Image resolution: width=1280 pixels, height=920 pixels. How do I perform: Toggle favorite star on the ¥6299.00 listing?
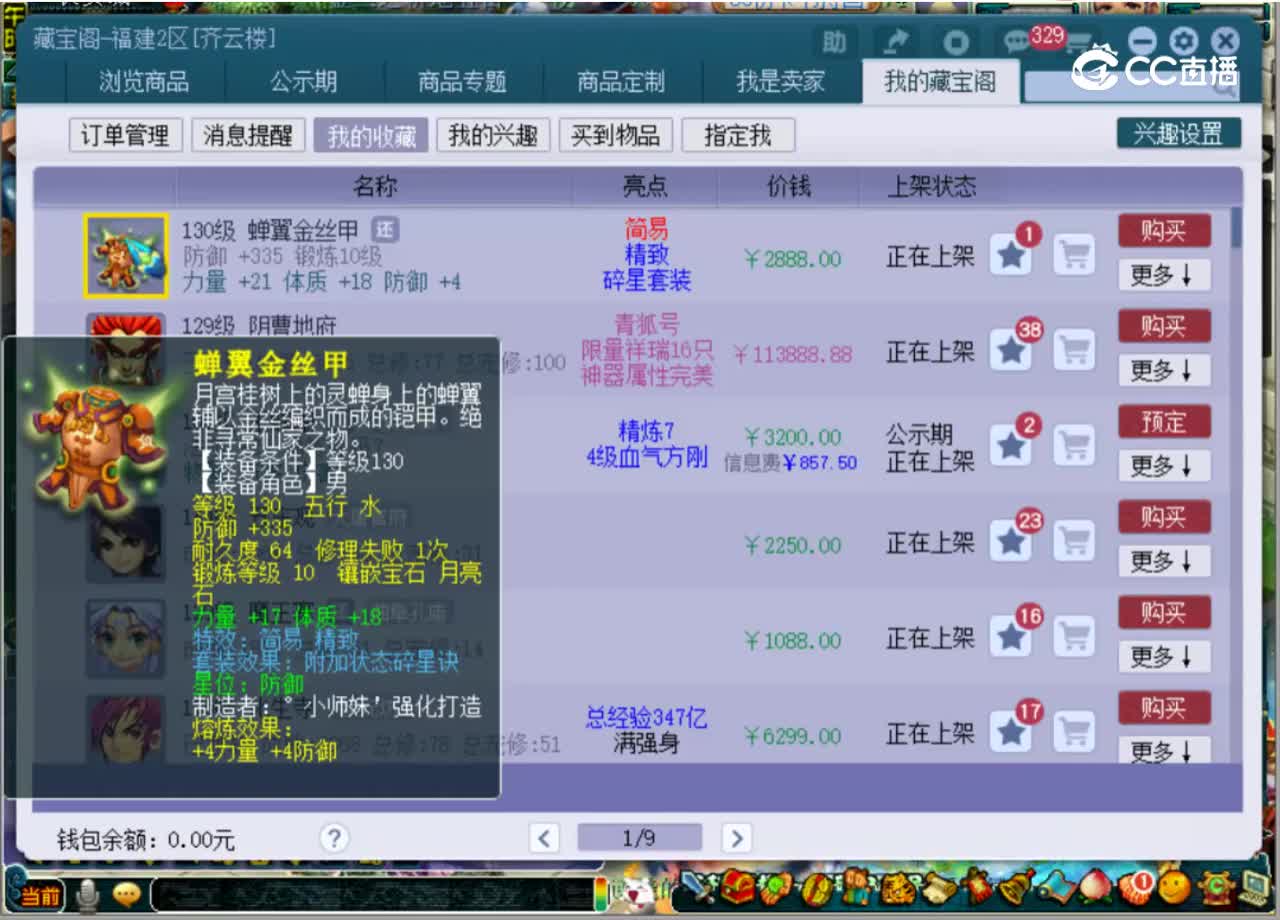pos(1012,732)
